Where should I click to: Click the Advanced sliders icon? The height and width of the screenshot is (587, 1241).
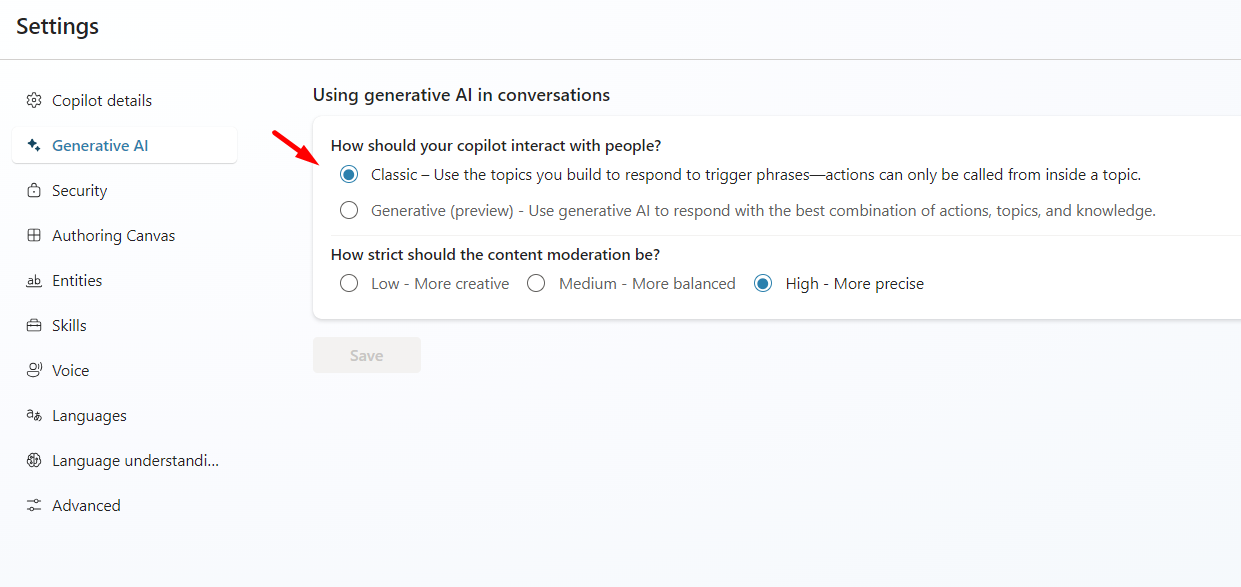34,506
